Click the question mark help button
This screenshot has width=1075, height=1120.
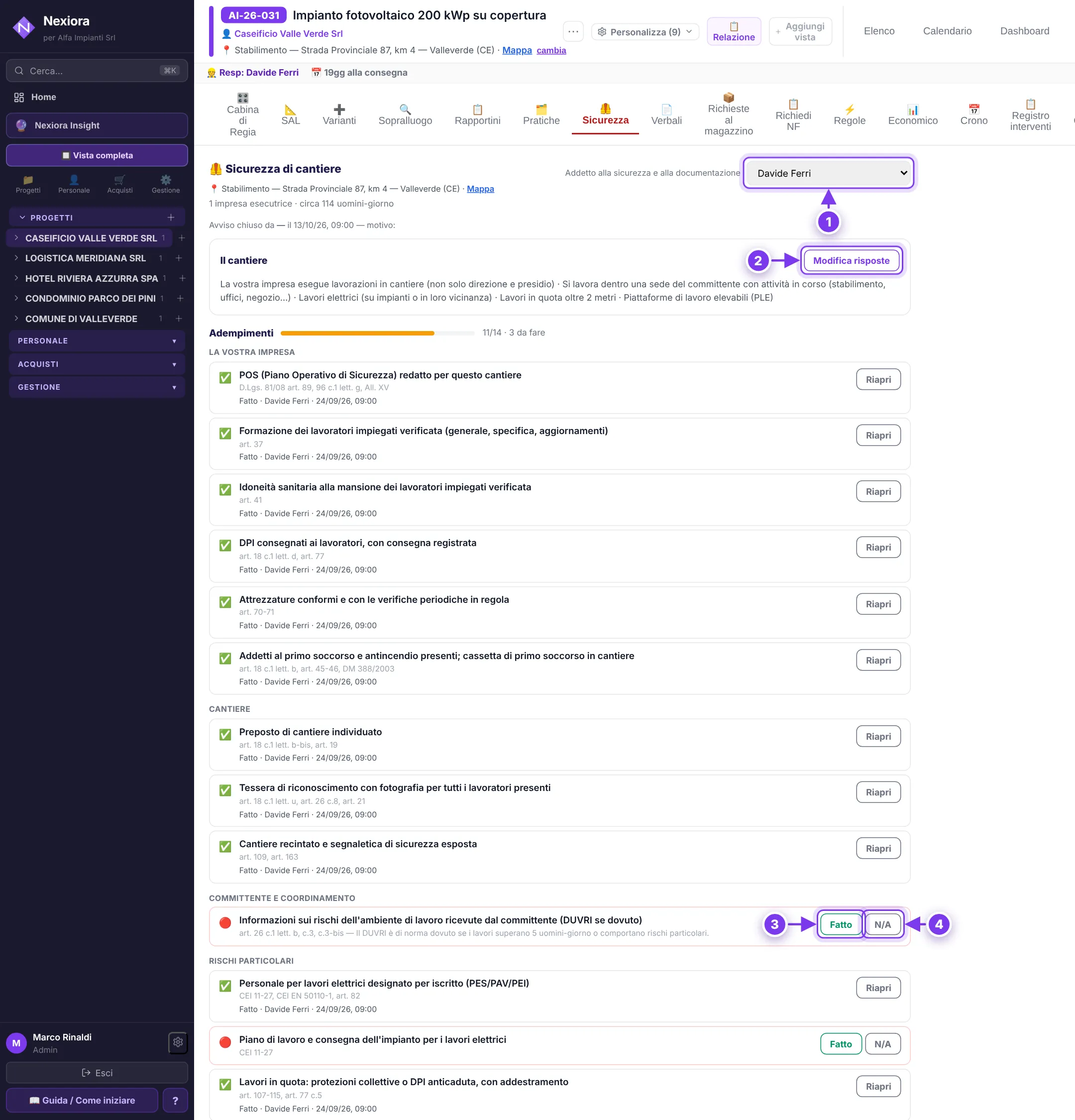175,1100
